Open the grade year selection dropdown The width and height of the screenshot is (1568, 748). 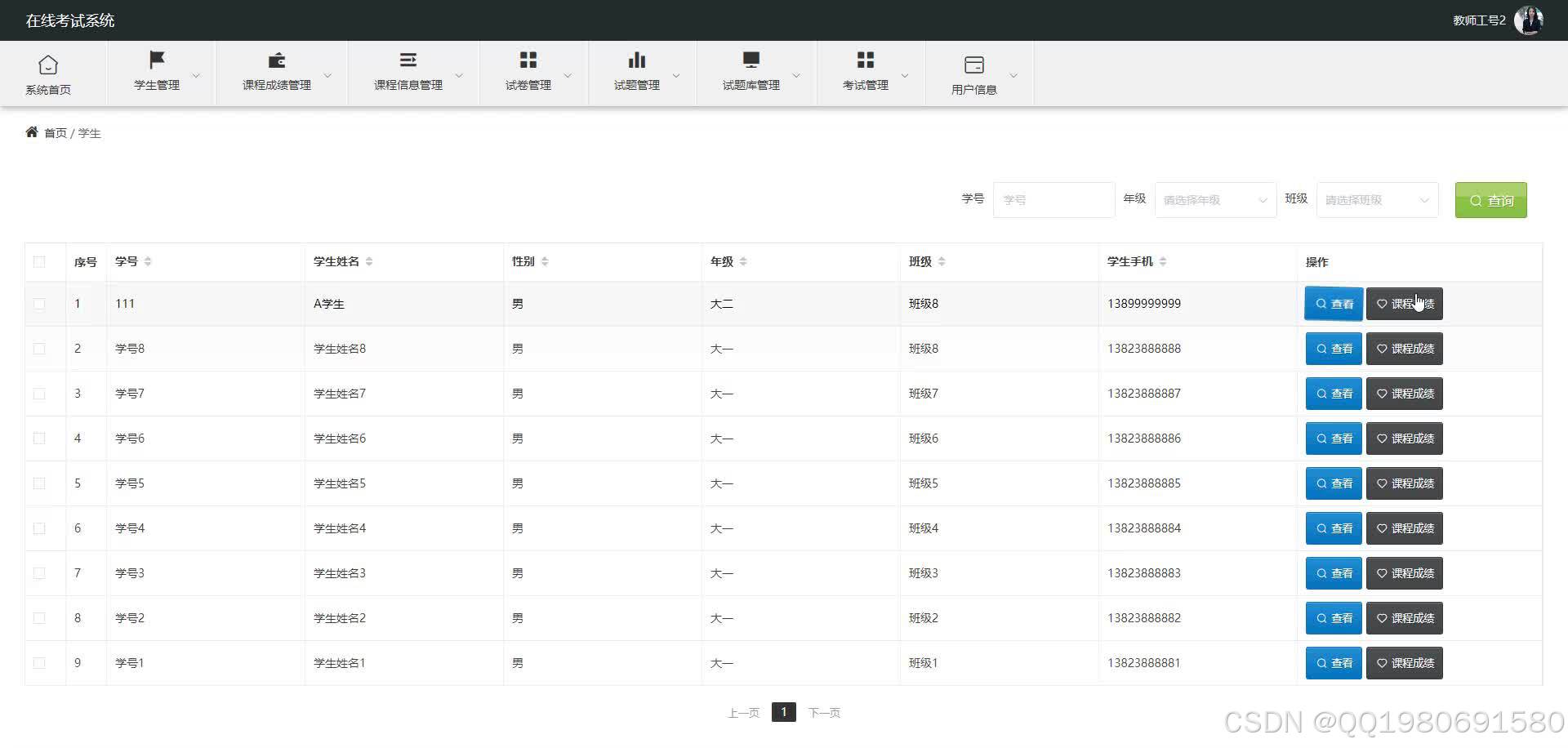click(1215, 200)
